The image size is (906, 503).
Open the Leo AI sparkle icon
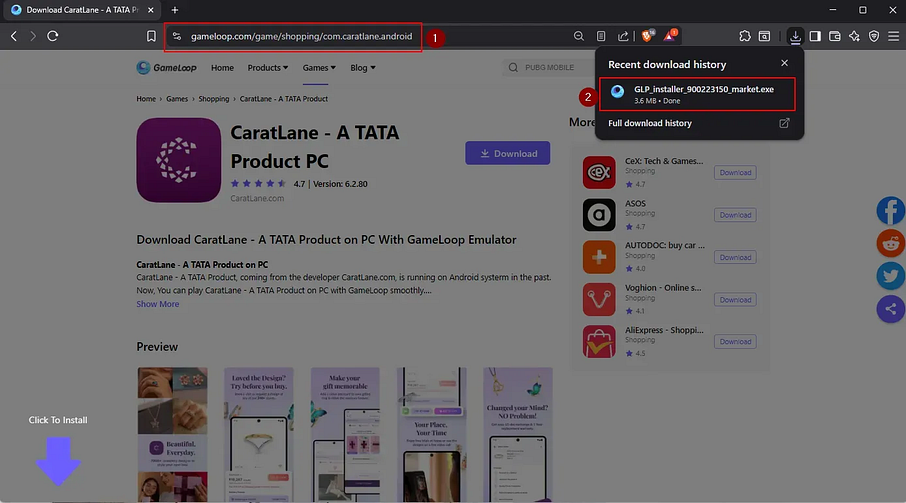point(854,36)
